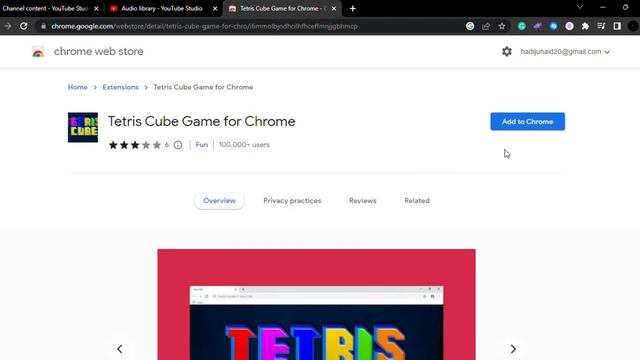Image resolution: width=640 pixels, height=360 pixels.
Task: Click the purple extension icon in the toolbar
Action: (537, 26)
